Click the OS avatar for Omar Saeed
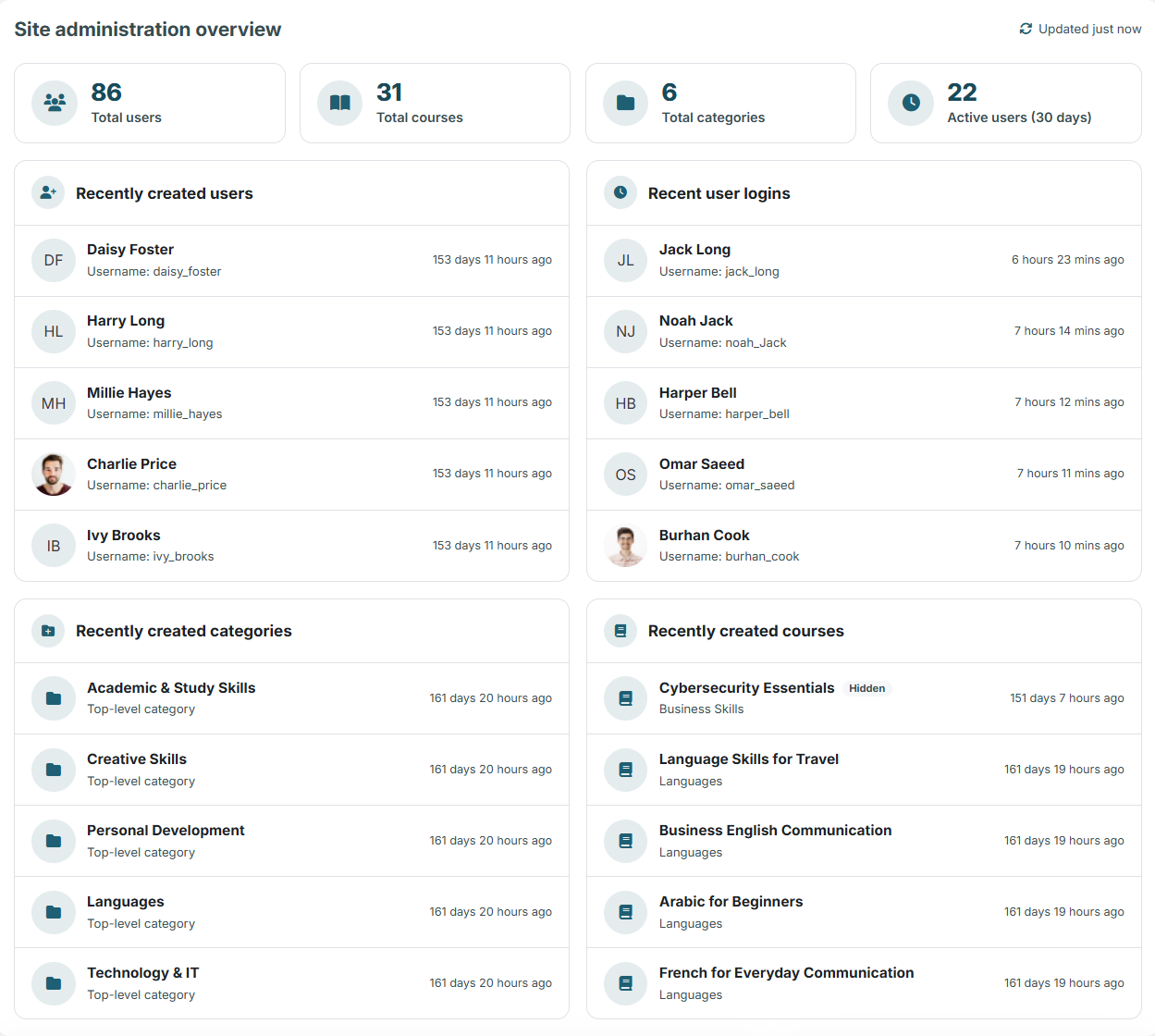 pos(626,475)
